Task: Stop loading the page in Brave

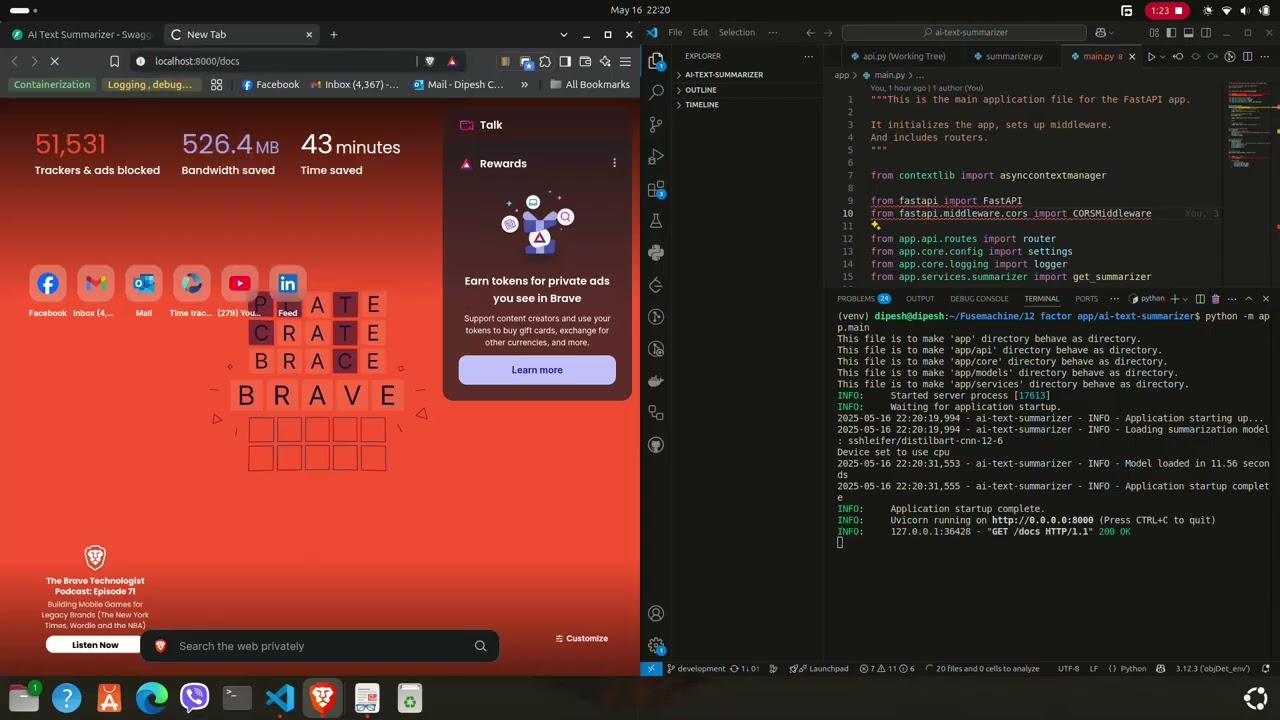Action: click(x=55, y=61)
